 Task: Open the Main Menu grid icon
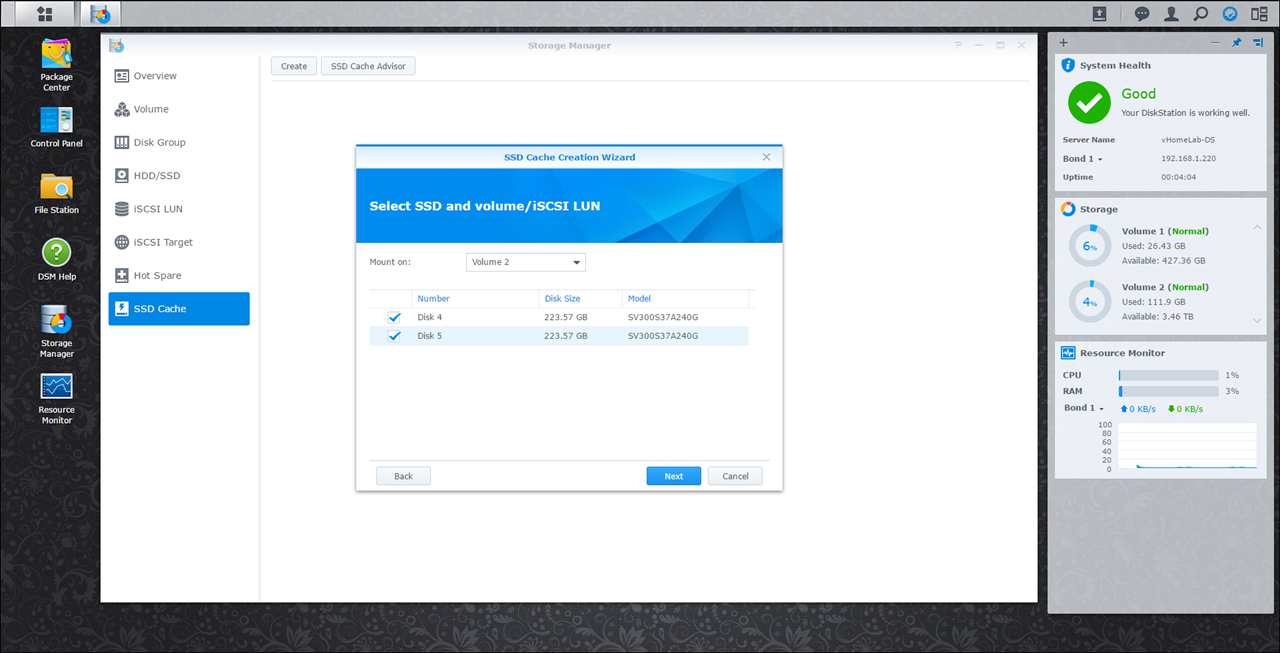[x=44, y=14]
